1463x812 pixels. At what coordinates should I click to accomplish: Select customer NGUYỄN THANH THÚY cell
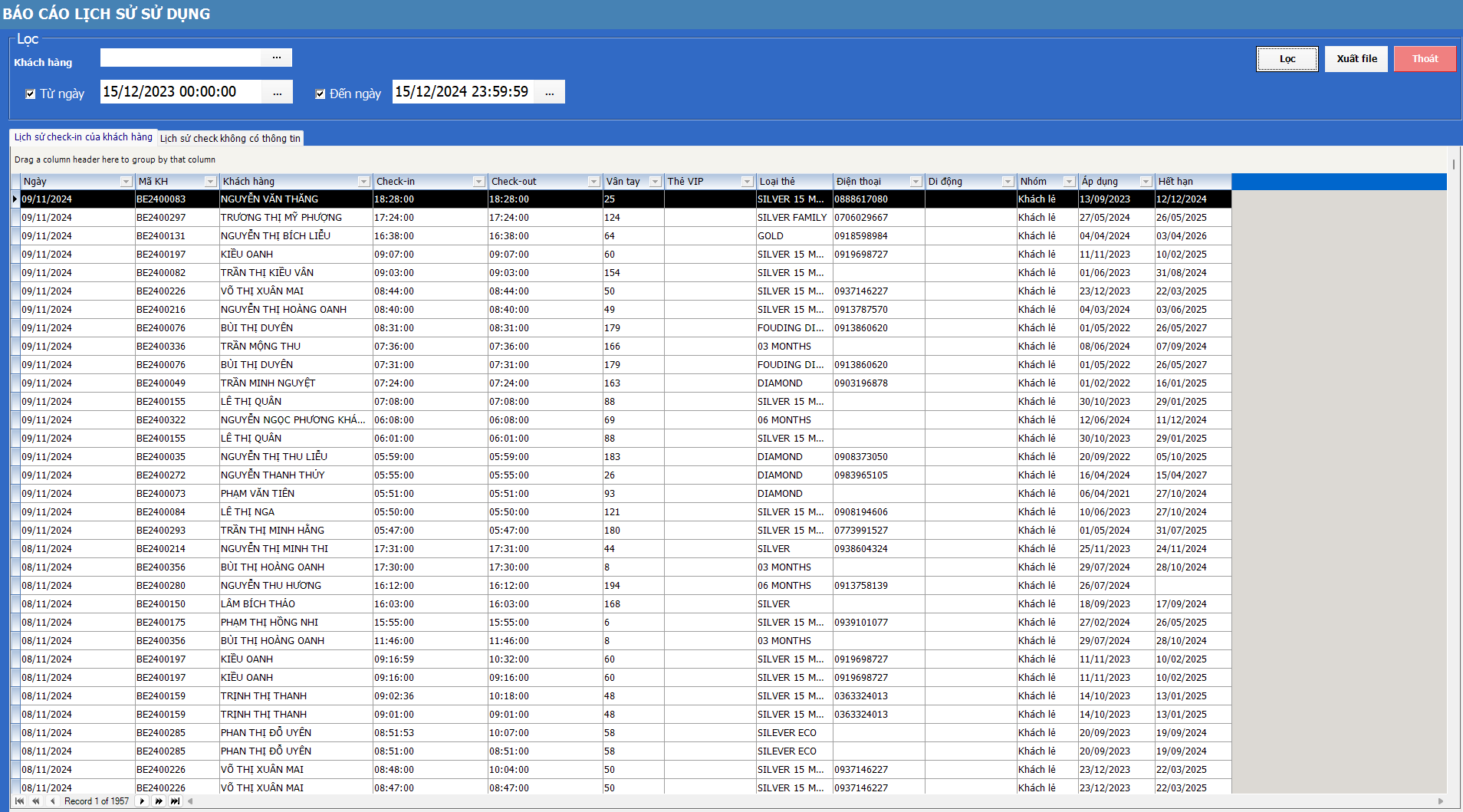[x=296, y=475]
